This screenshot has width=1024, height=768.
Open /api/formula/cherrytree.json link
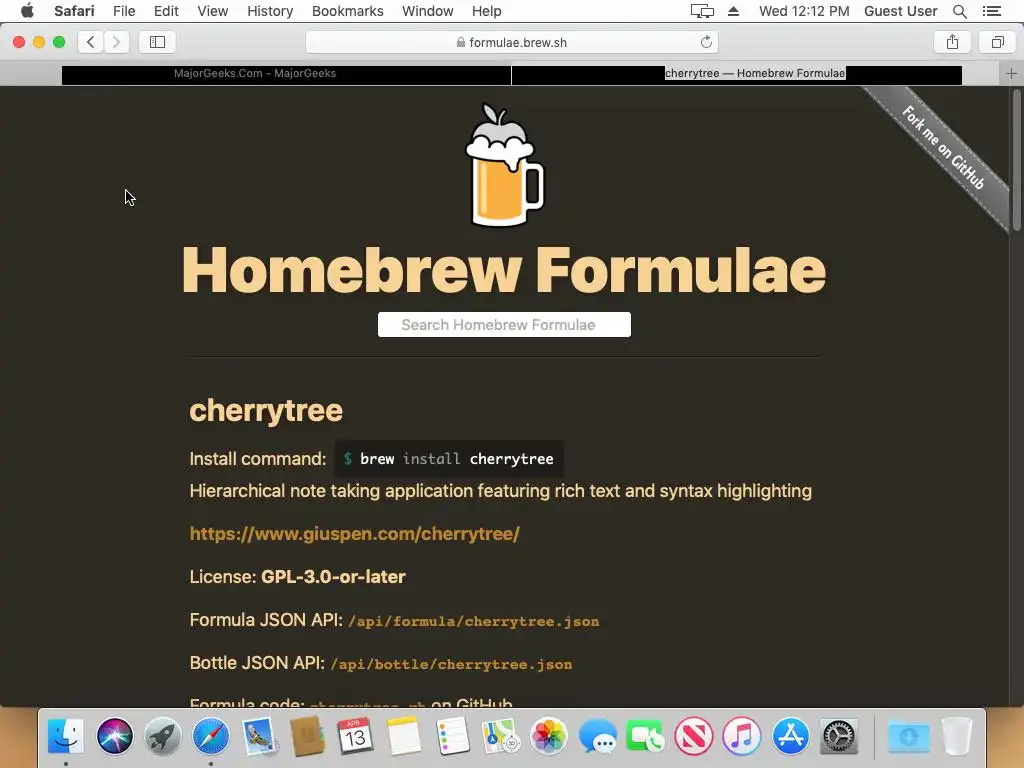point(473,621)
